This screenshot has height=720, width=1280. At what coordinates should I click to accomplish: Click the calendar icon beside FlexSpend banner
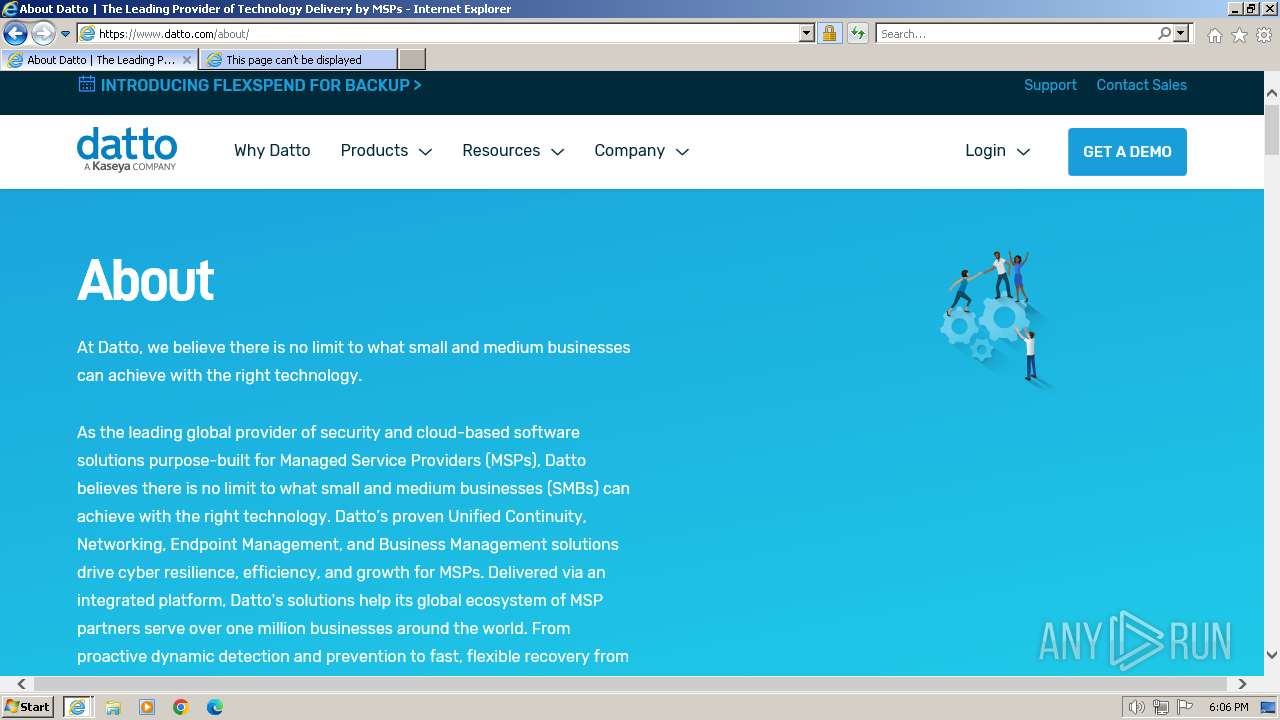[x=87, y=84]
